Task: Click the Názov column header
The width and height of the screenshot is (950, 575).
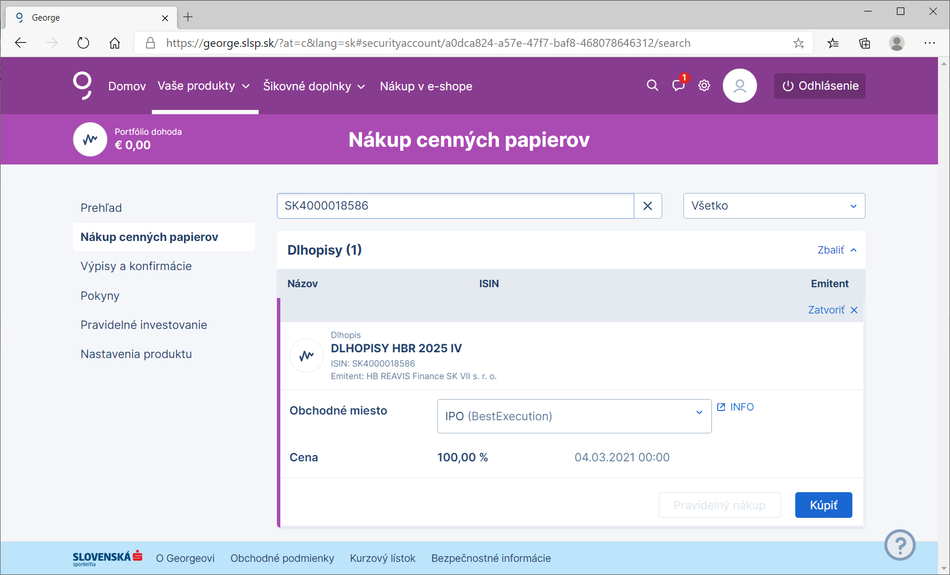Action: (x=302, y=284)
